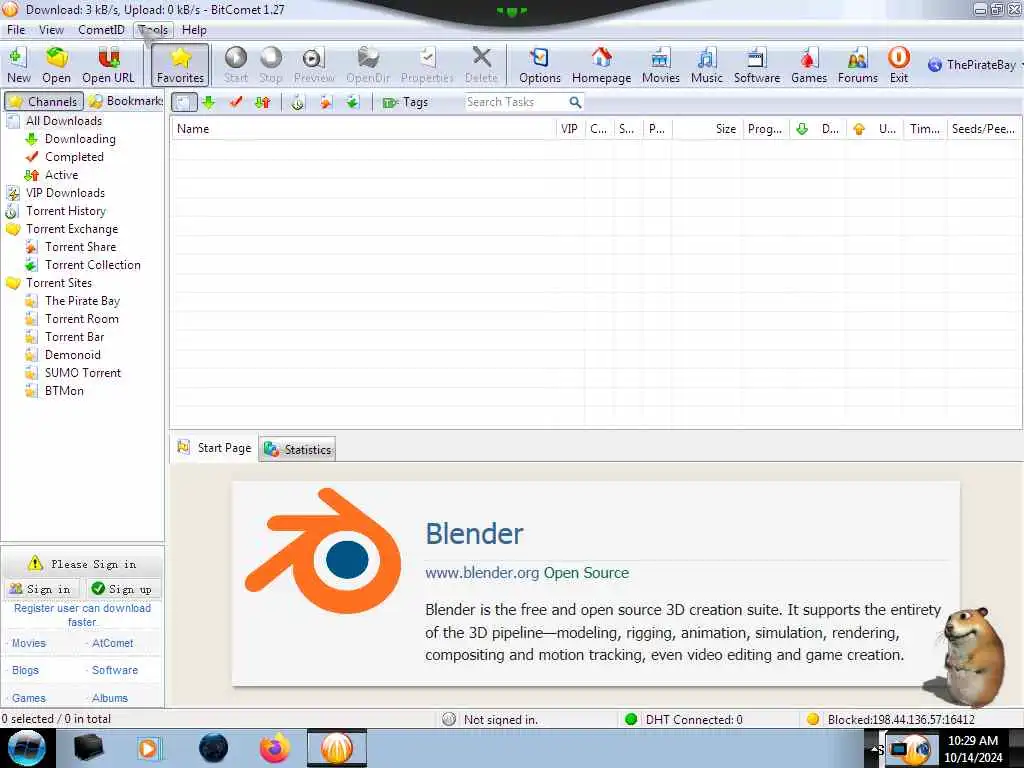Click the New task toolbar icon

[18, 65]
